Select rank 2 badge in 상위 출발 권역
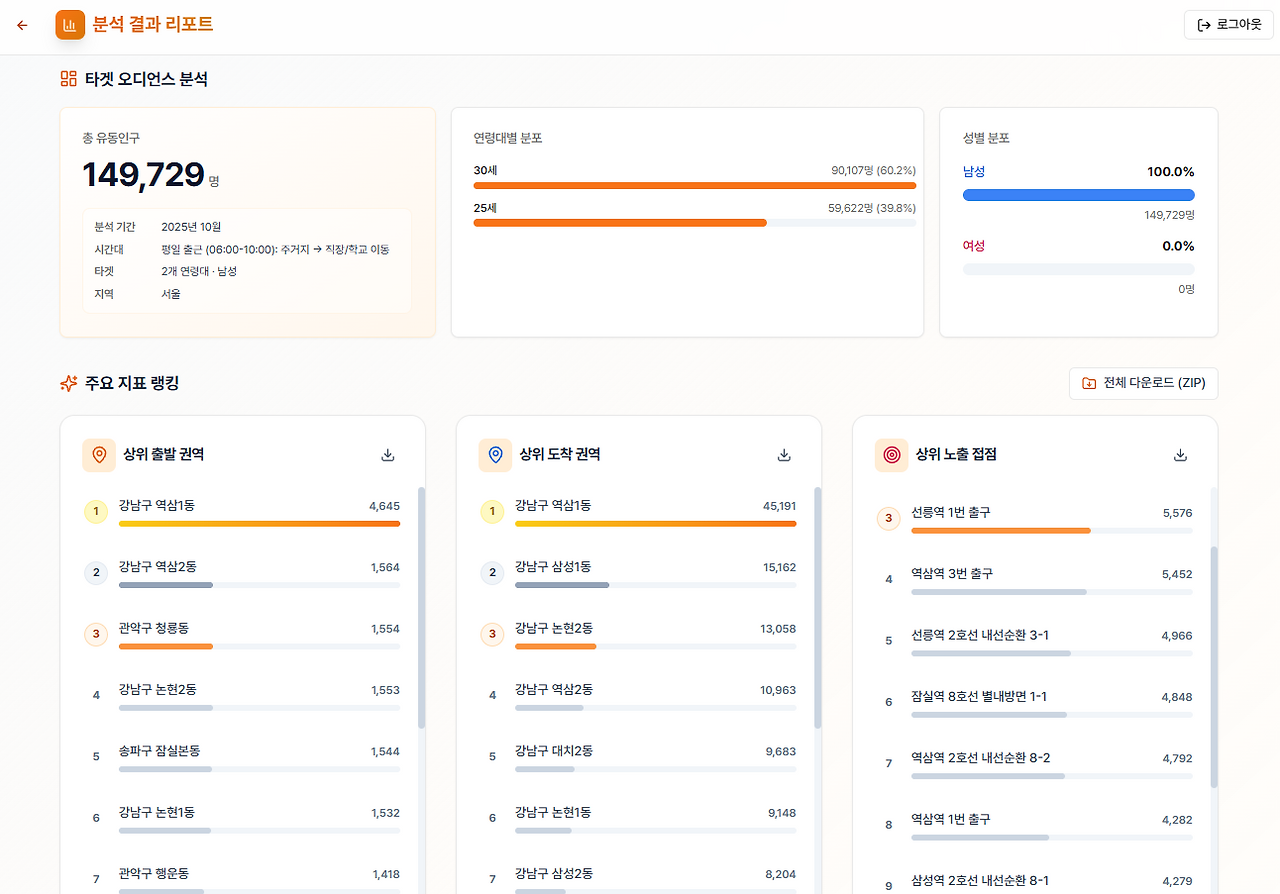 [x=96, y=573]
